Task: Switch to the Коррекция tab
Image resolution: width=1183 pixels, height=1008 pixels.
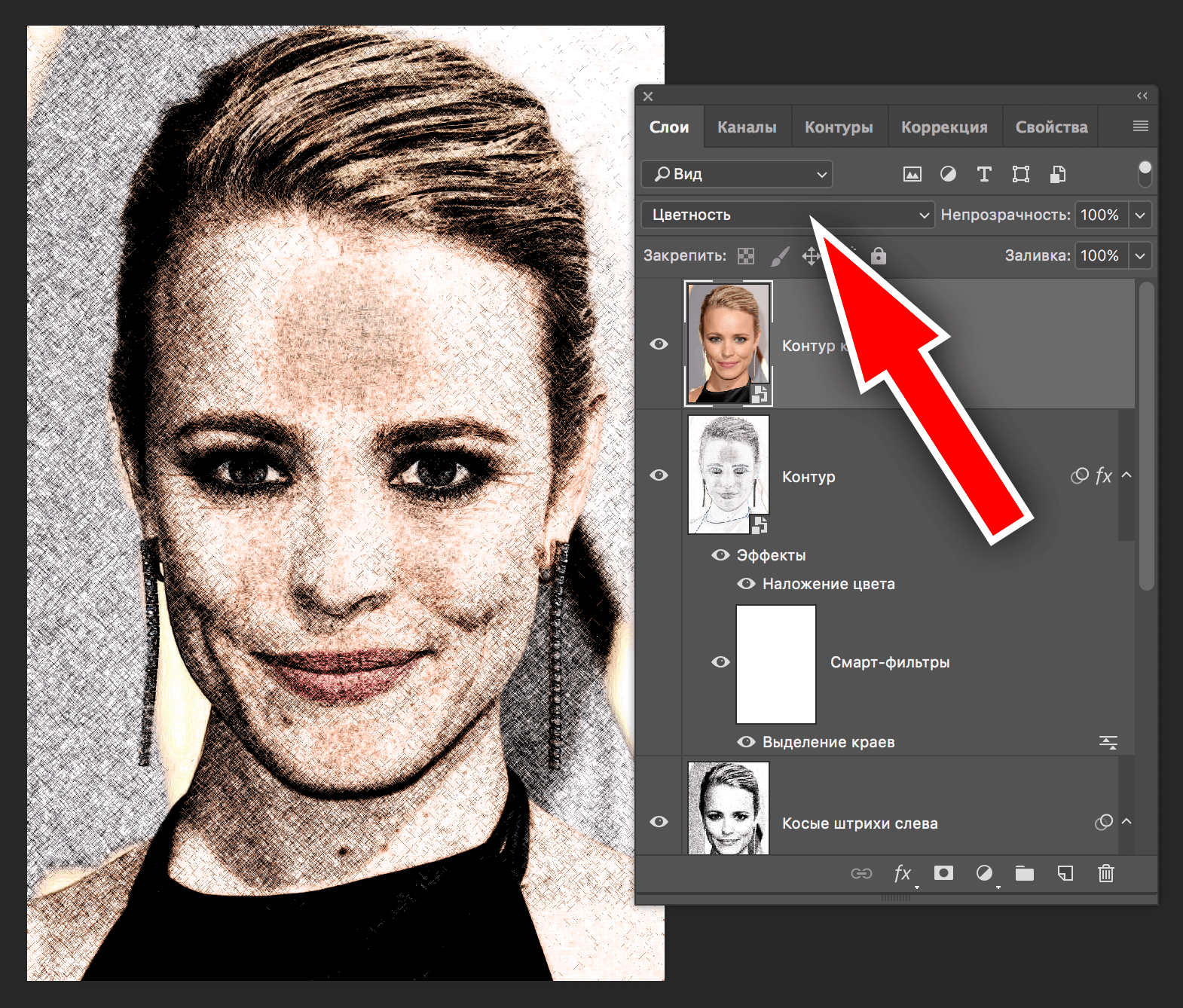Action: [944, 127]
